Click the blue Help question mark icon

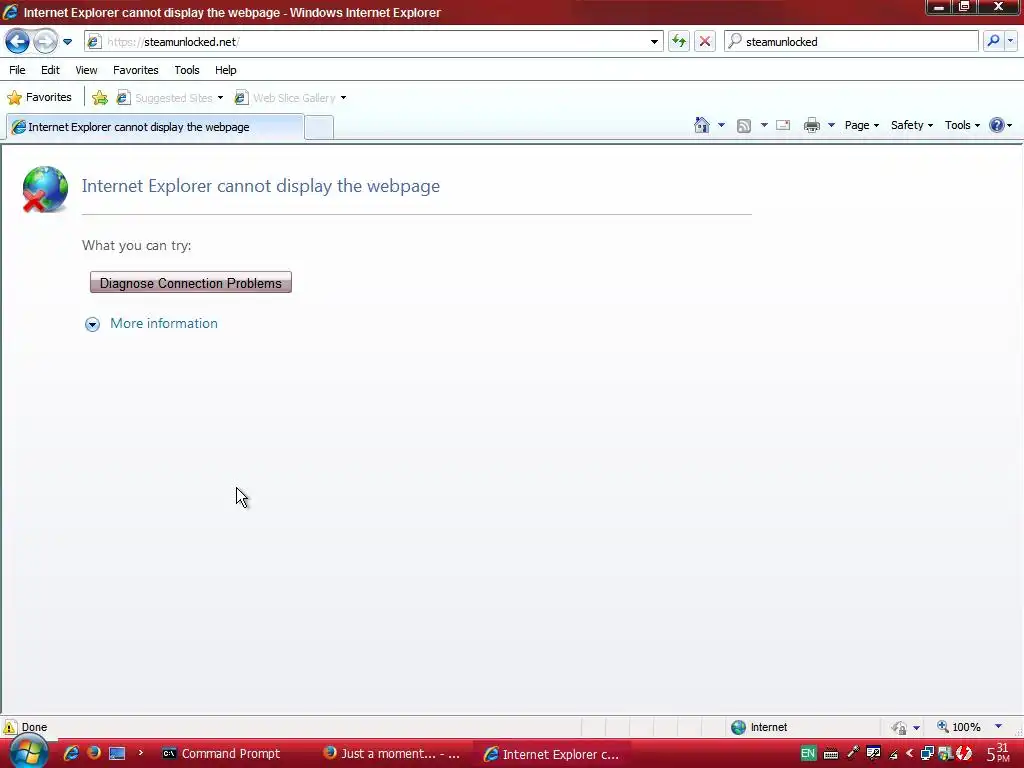coord(997,125)
